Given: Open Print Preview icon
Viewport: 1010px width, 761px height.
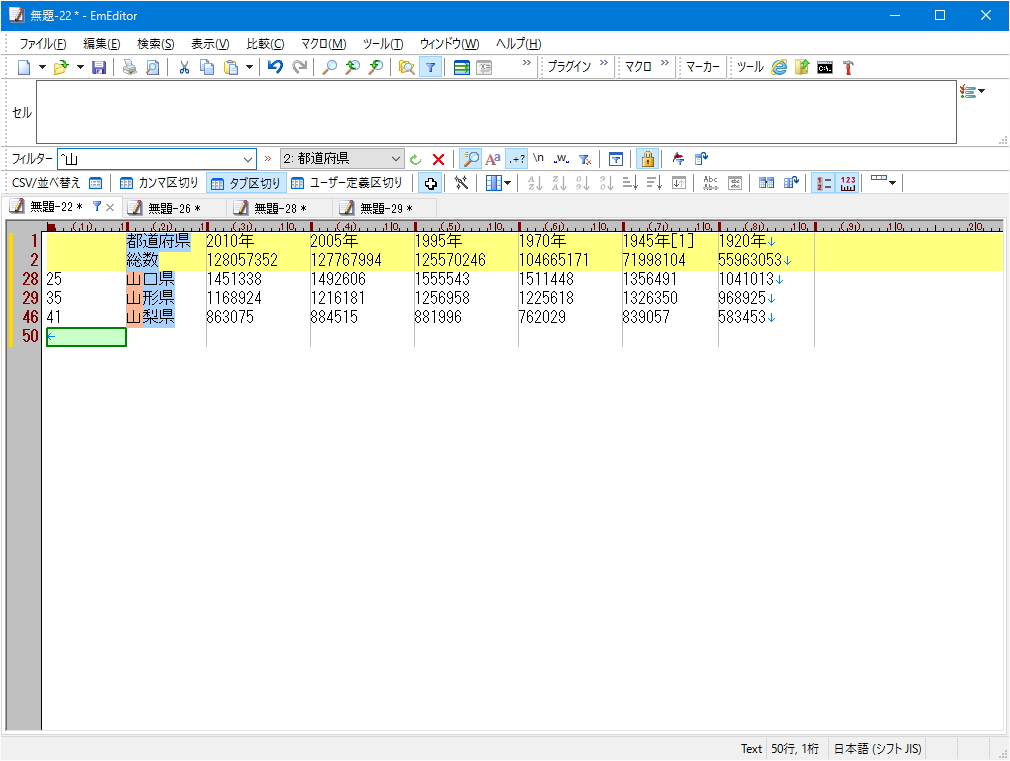Looking at the screenshot, I should point(153,67).
